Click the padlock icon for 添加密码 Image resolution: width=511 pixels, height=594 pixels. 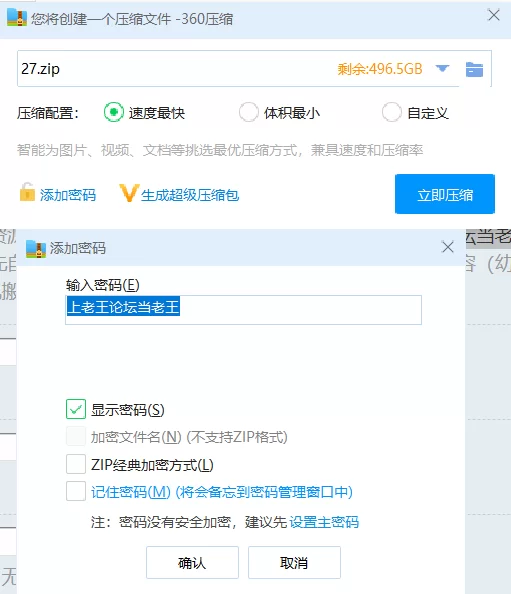(x=27, y=192)
